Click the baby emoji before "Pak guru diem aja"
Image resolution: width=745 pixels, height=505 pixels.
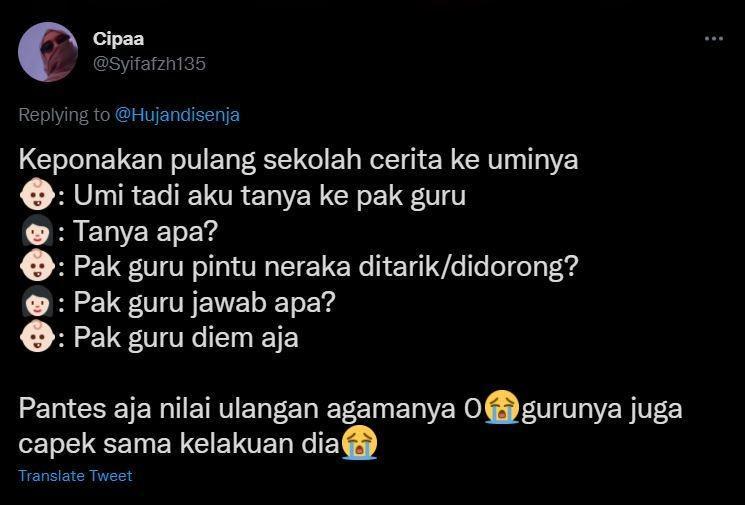click(37, 337)
